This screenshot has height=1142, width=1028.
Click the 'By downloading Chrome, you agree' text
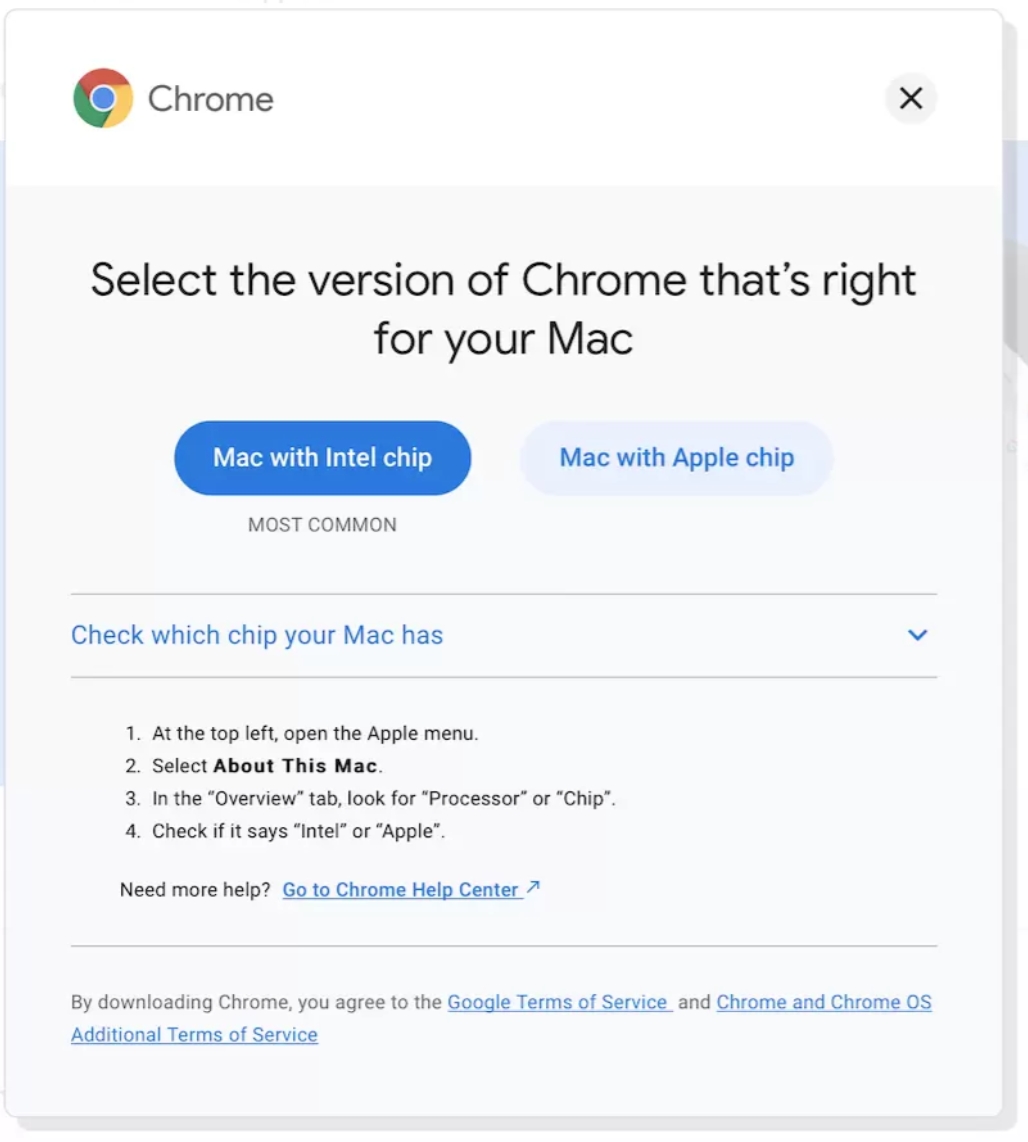click(x=256, y=1002)
